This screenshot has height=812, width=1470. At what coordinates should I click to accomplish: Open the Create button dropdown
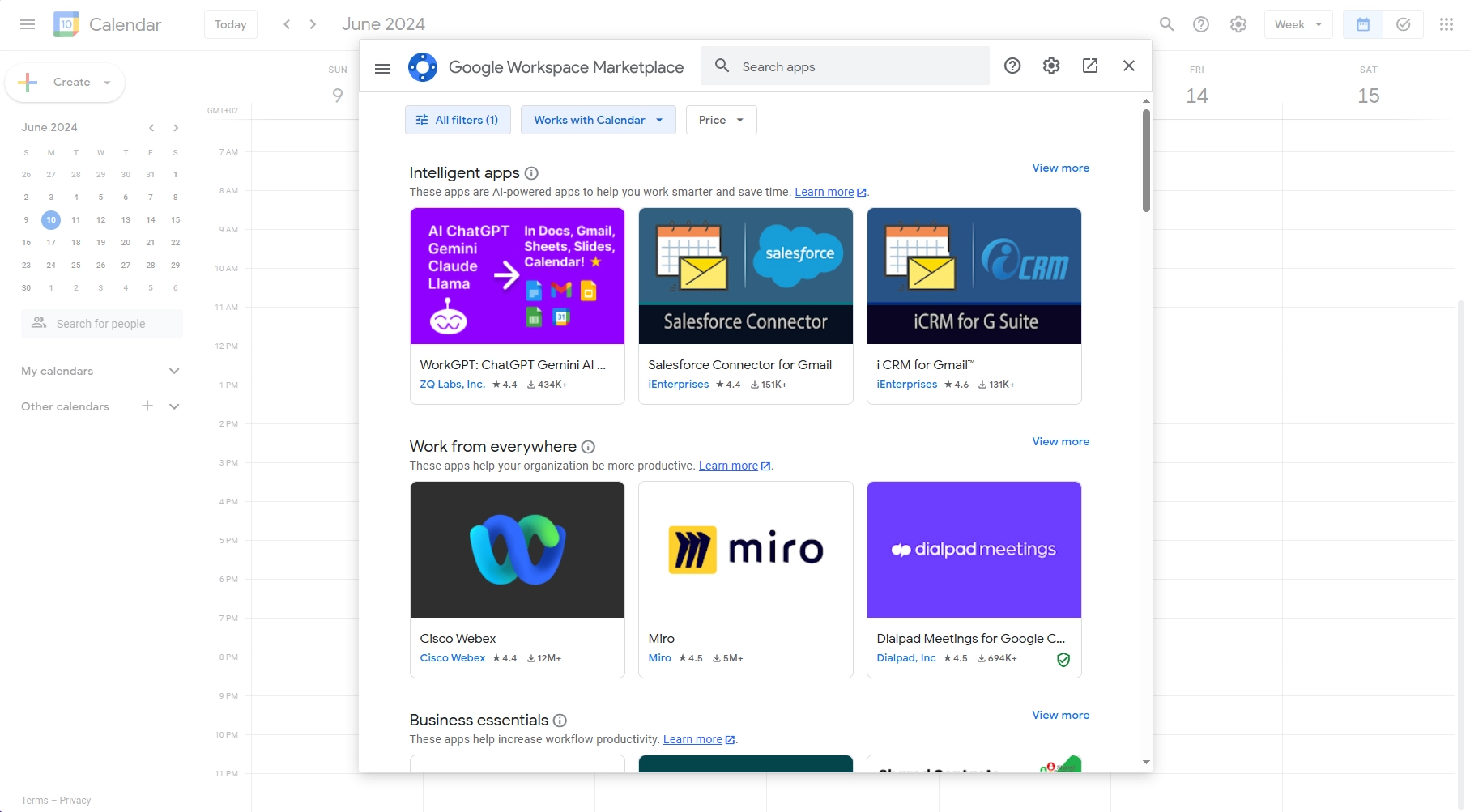pos(107,83)
